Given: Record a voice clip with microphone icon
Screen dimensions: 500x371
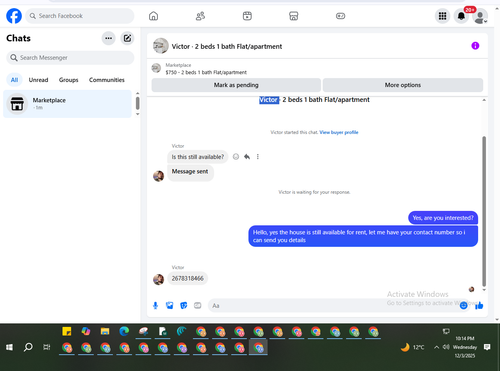Looking at the screenshot, I should 155,305.
